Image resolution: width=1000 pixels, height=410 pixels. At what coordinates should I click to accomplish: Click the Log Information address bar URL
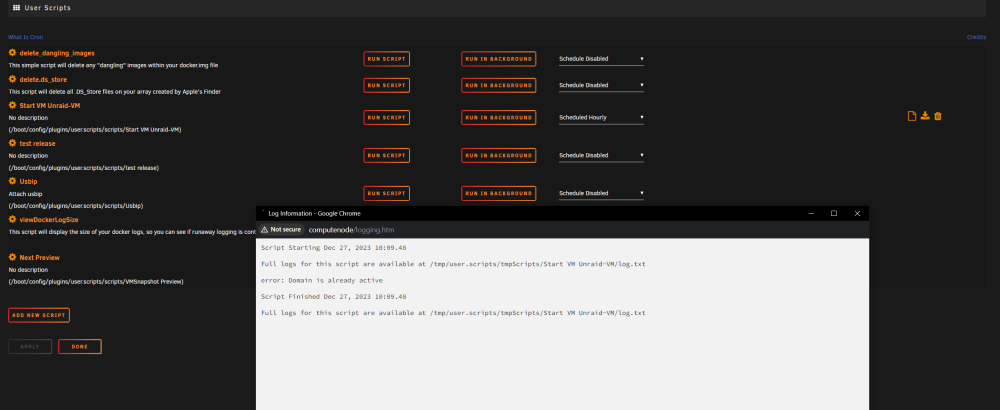coord(349,230)
